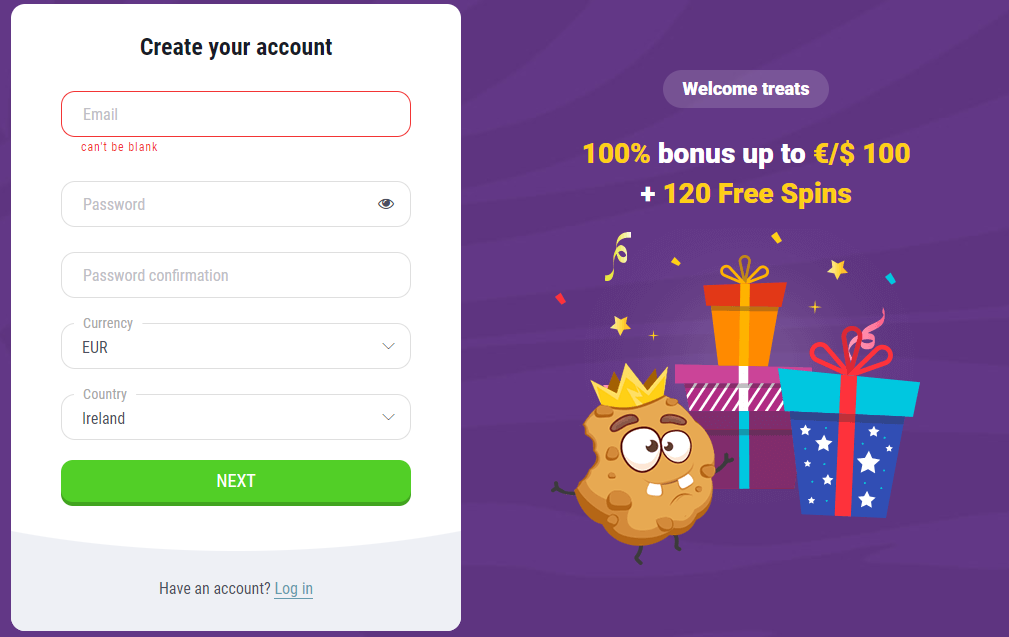The image size is (1009, 637).
Task: Toggle password visibility with the eye icon
Action: (387, 203)
